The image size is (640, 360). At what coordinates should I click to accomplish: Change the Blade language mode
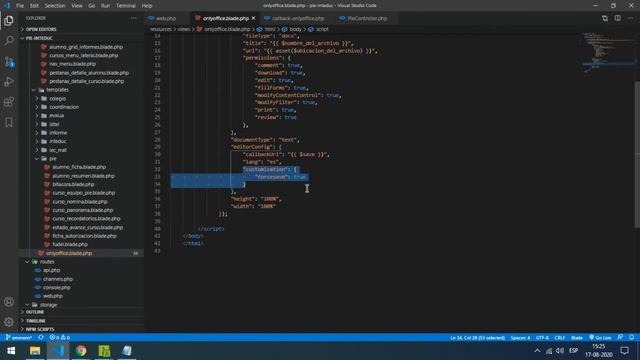tap(577, 338)
